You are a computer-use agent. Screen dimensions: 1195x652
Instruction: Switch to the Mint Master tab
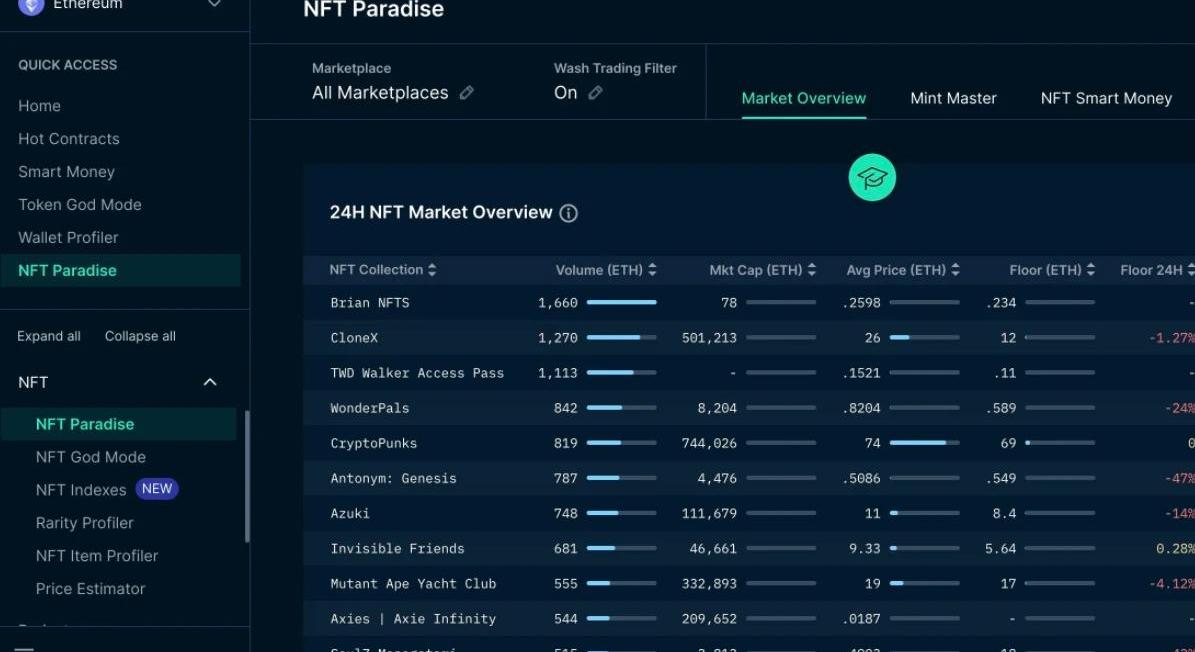pos(953,98)
